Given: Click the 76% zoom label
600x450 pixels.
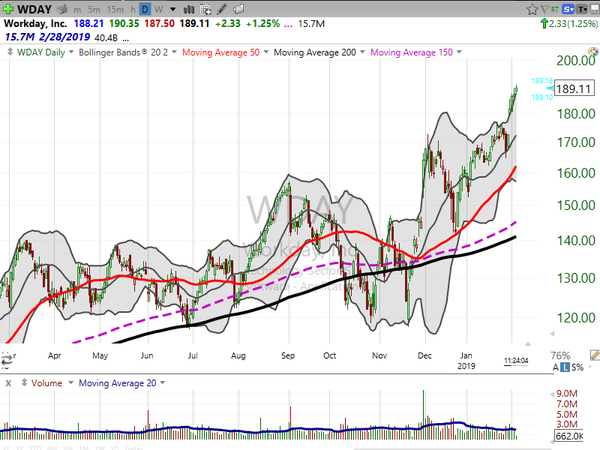Looking at the screenshot, I should tap(560, 355).
